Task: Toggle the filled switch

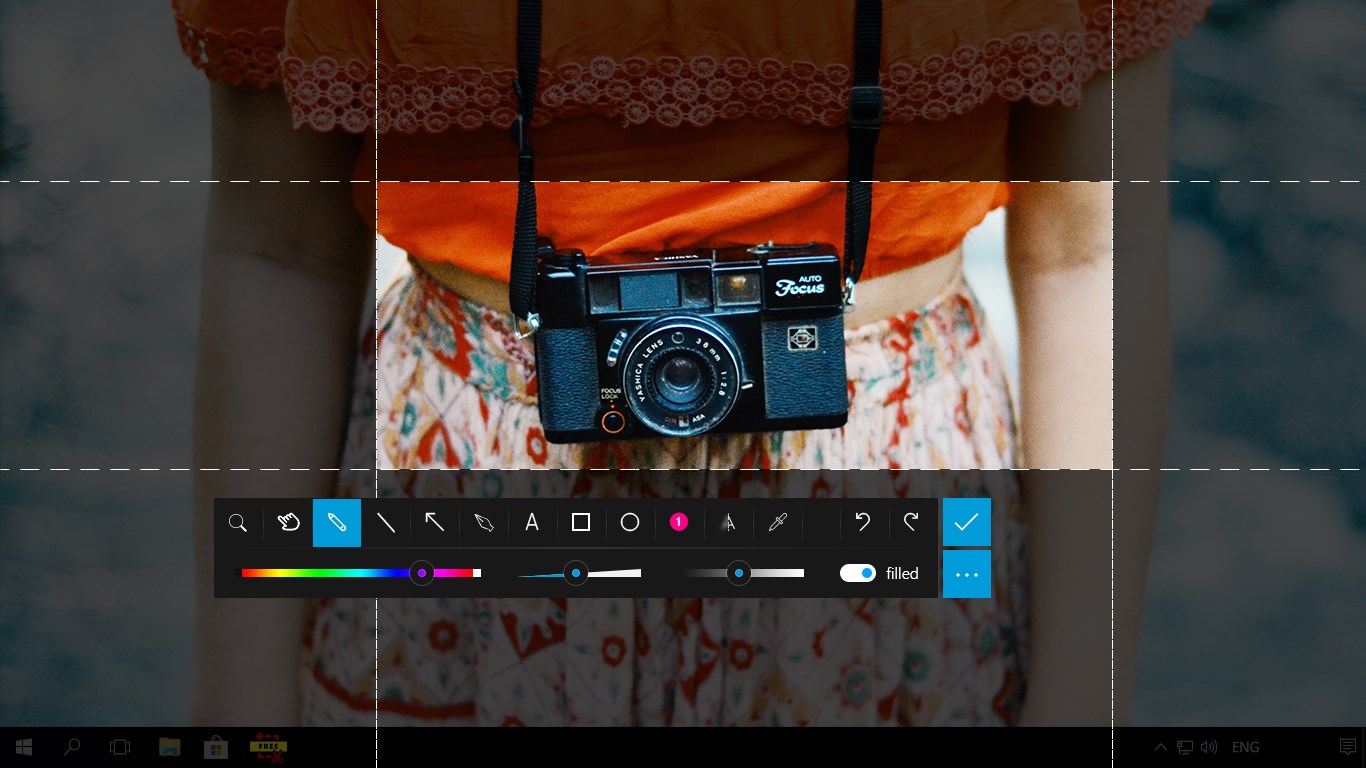Action: pyautogui.click(x=858, y=573)
